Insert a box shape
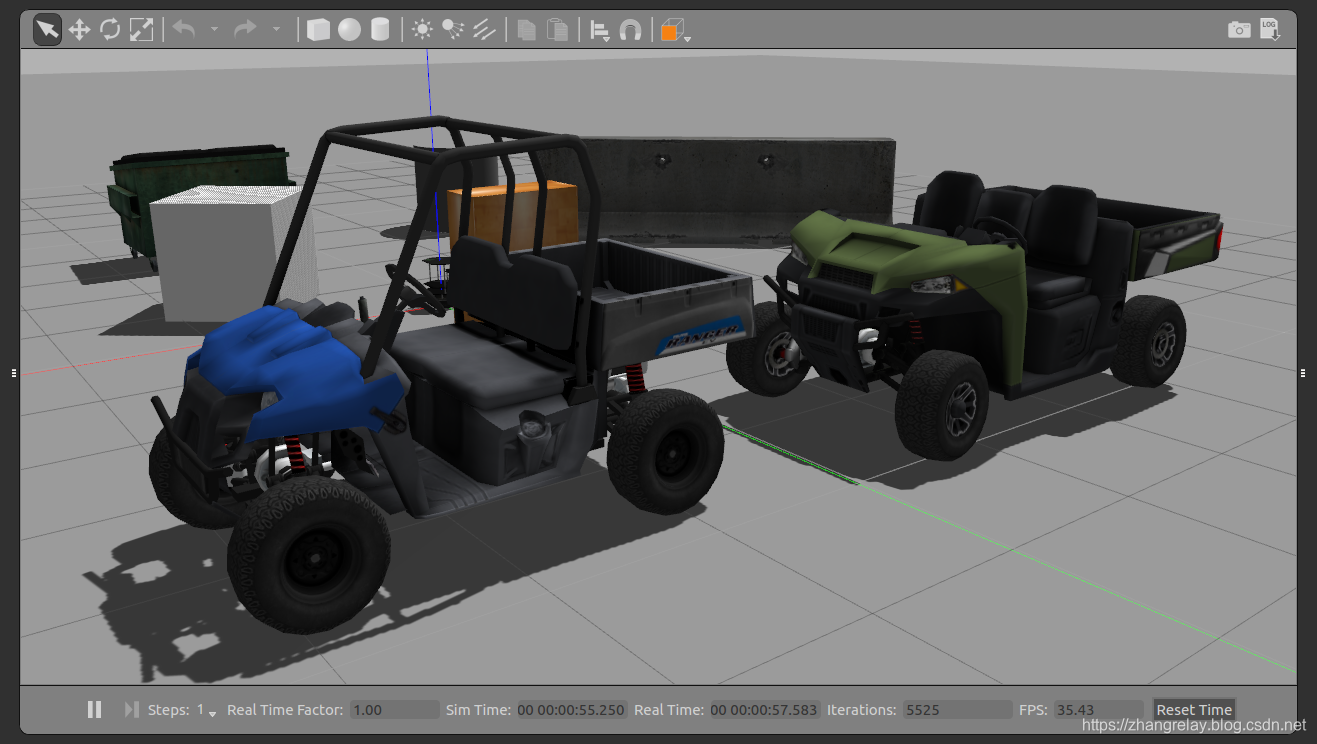This screenshot has width=1317, height=744. tap(318, 30)
